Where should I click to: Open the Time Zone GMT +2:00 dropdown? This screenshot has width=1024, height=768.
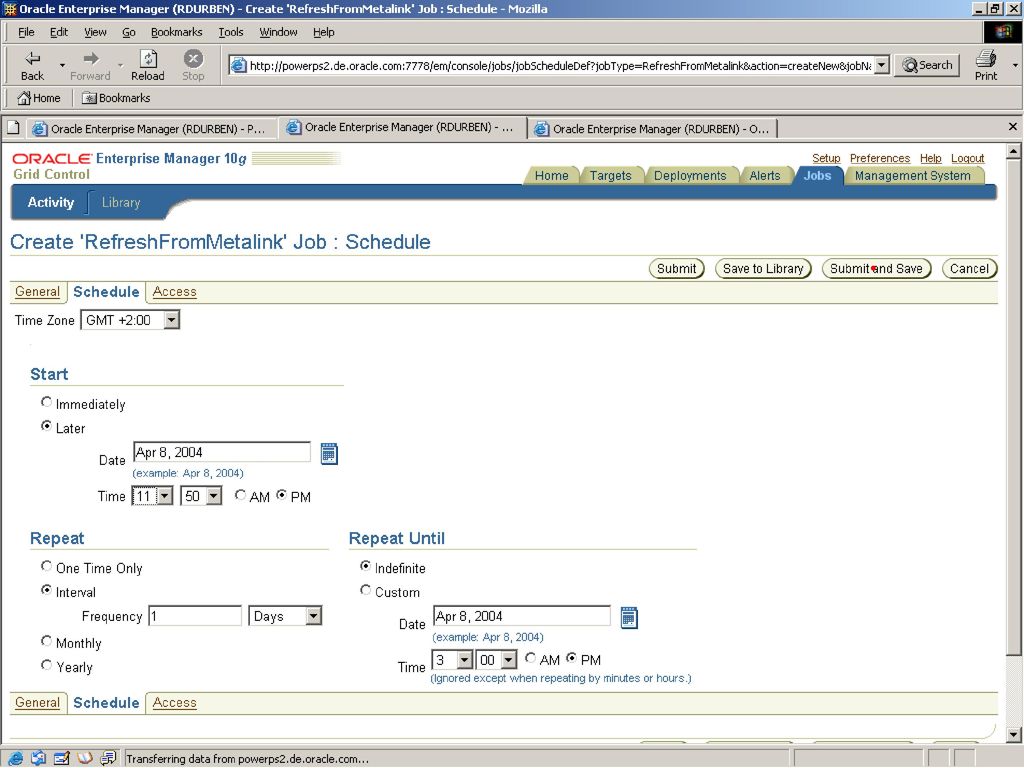[130, 320]
